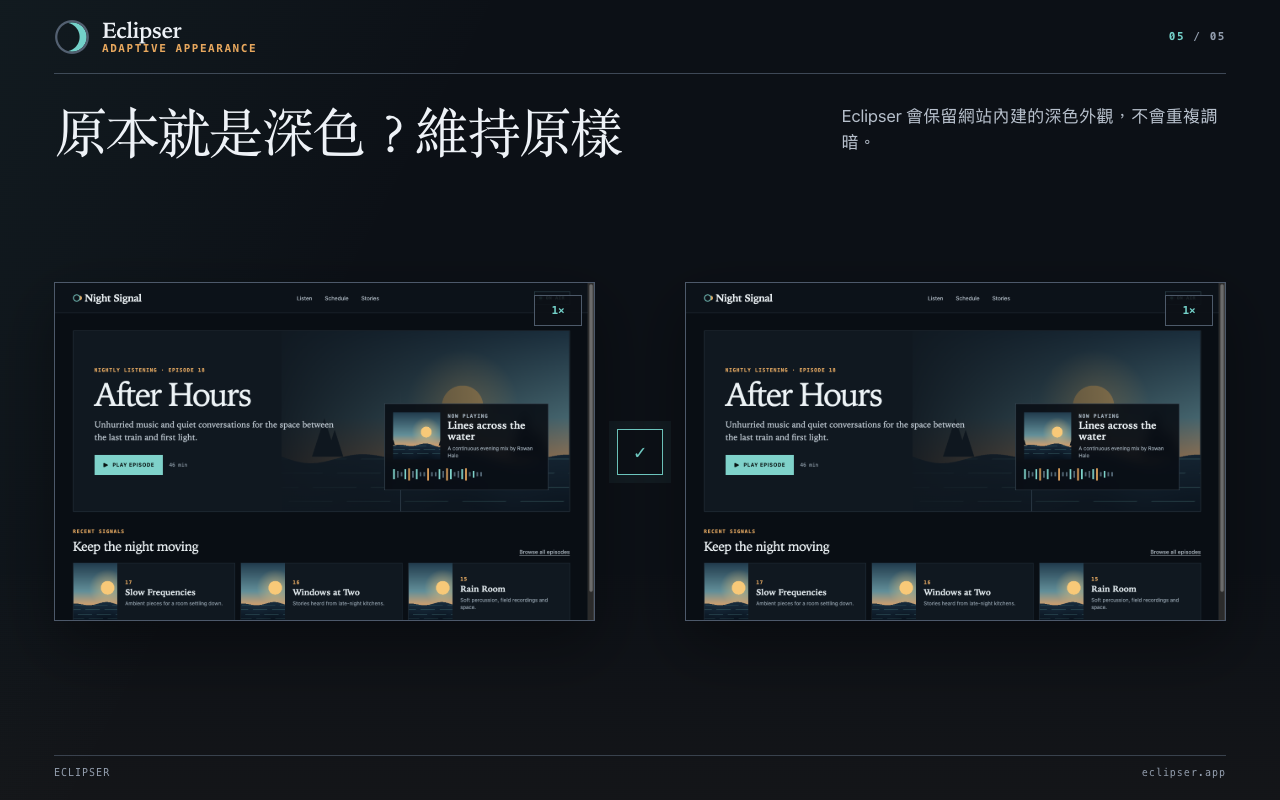Viewport: 1280px width, 800px height.
Task: Open Schedule in right preview nav
Action: [967, 298]
